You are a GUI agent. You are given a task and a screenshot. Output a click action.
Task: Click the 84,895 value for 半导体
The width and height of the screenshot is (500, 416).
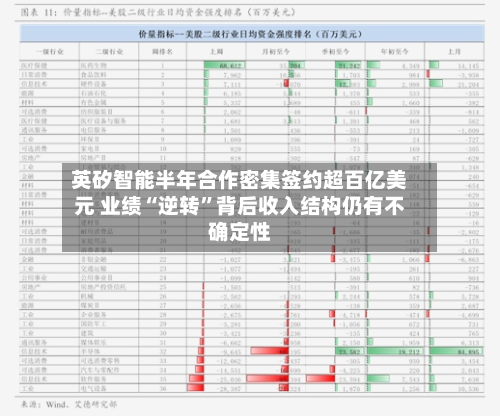468,352
